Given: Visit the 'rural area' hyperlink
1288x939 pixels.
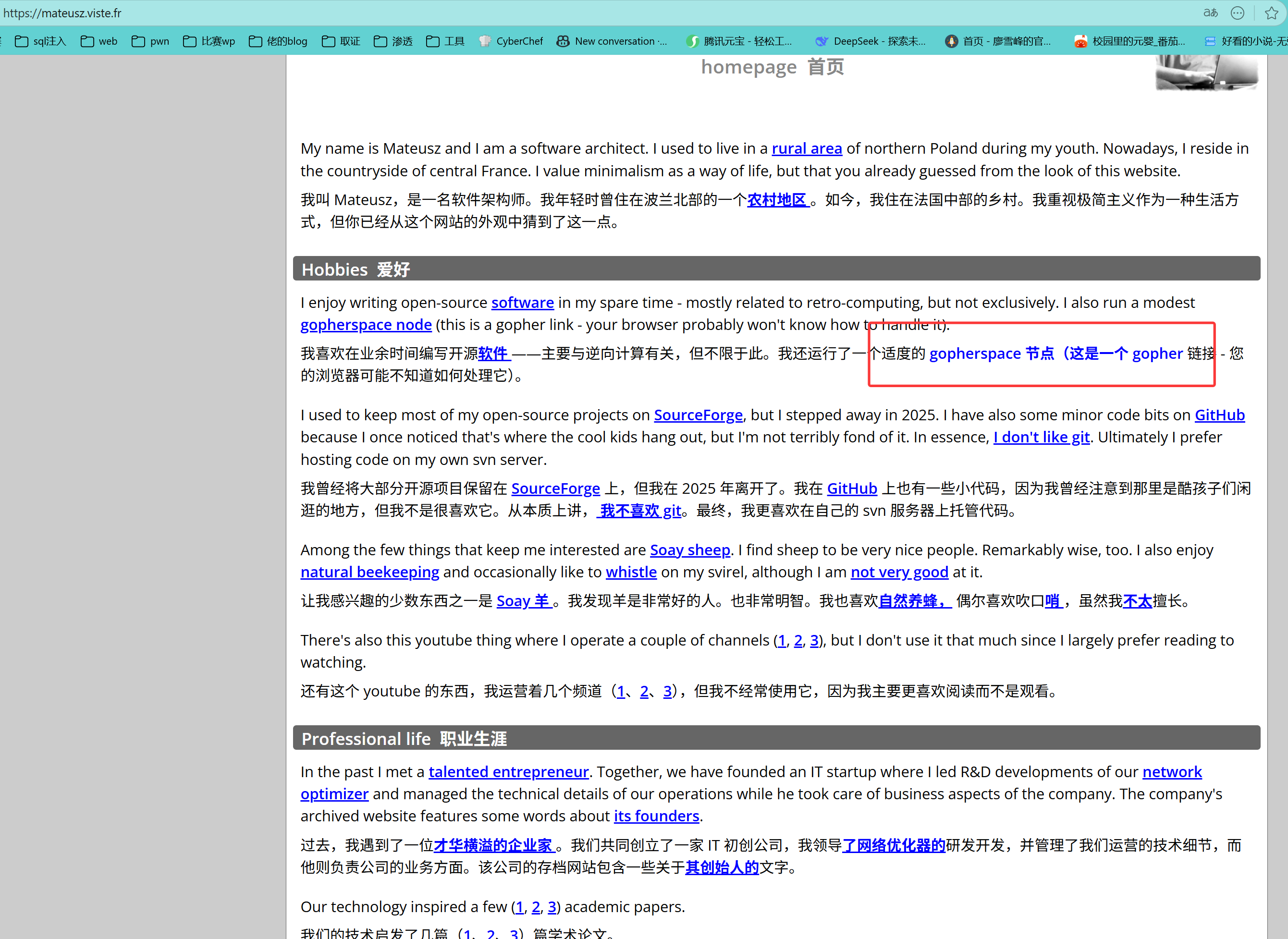Looking at the screenshot, I should click(807, 148).
